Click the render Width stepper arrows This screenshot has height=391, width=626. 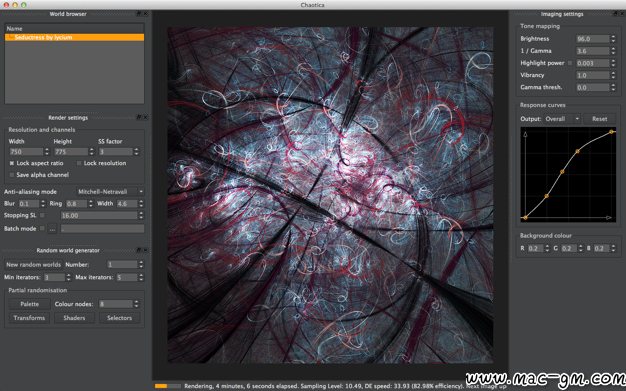[47, 152]
